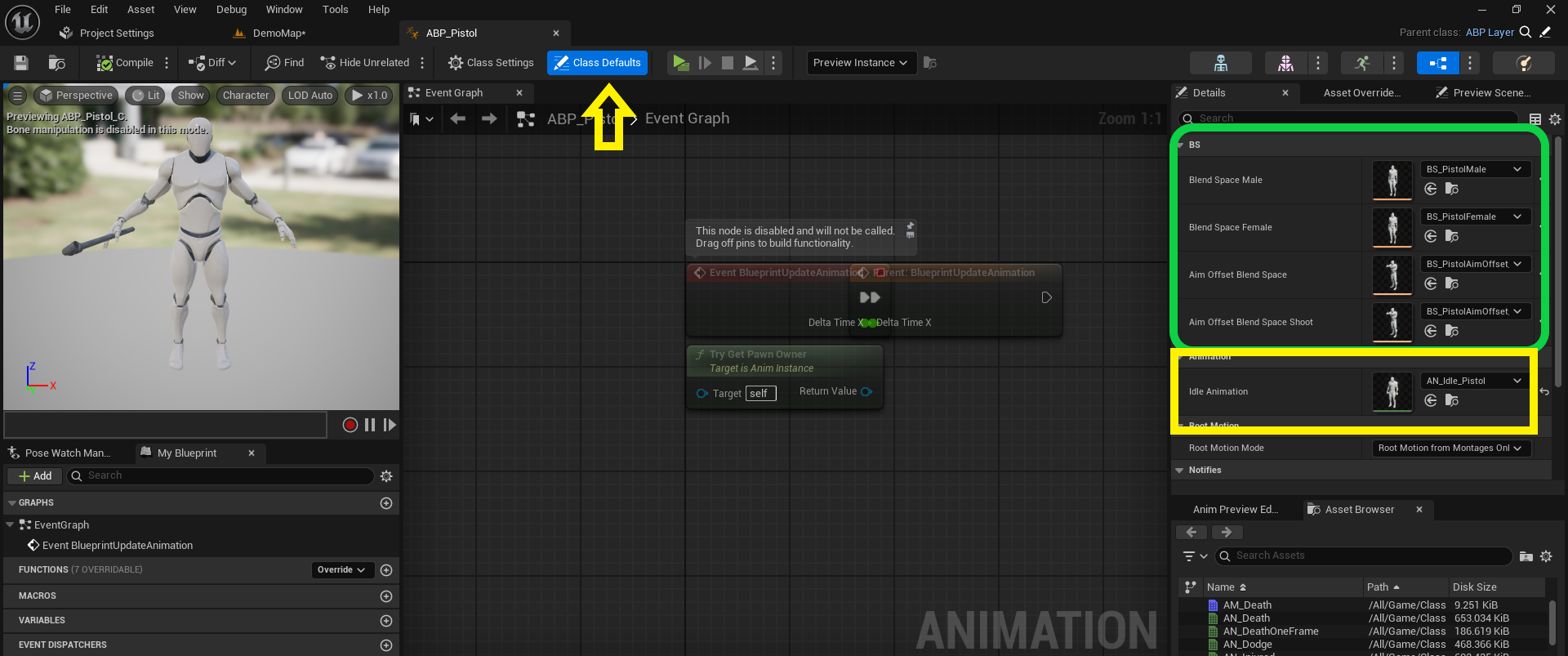Open Root Motion Mode dropdown
This screenshot has height=656, width=1568.
[x=1450, y=448]
